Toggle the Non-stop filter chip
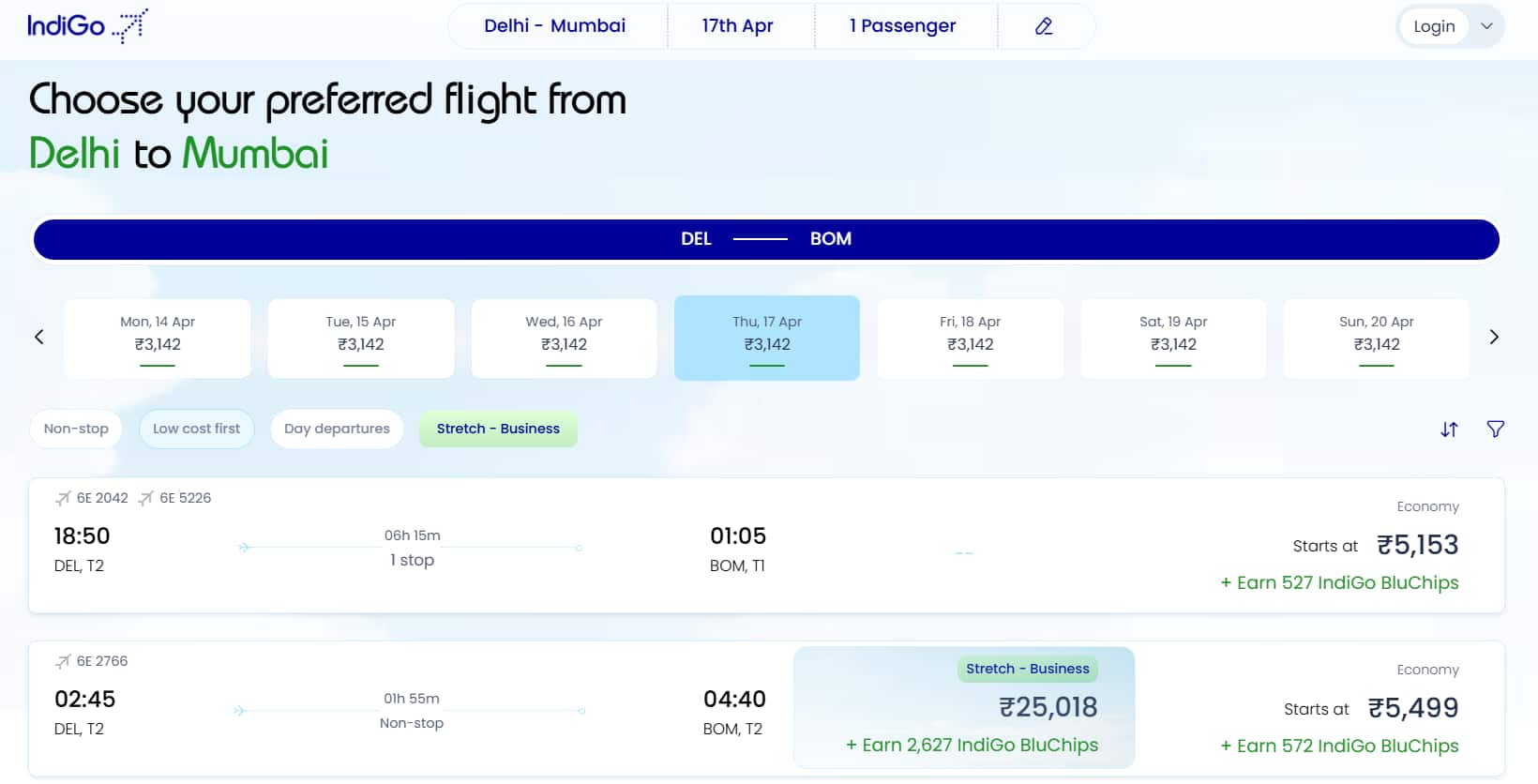 [76, 429]
